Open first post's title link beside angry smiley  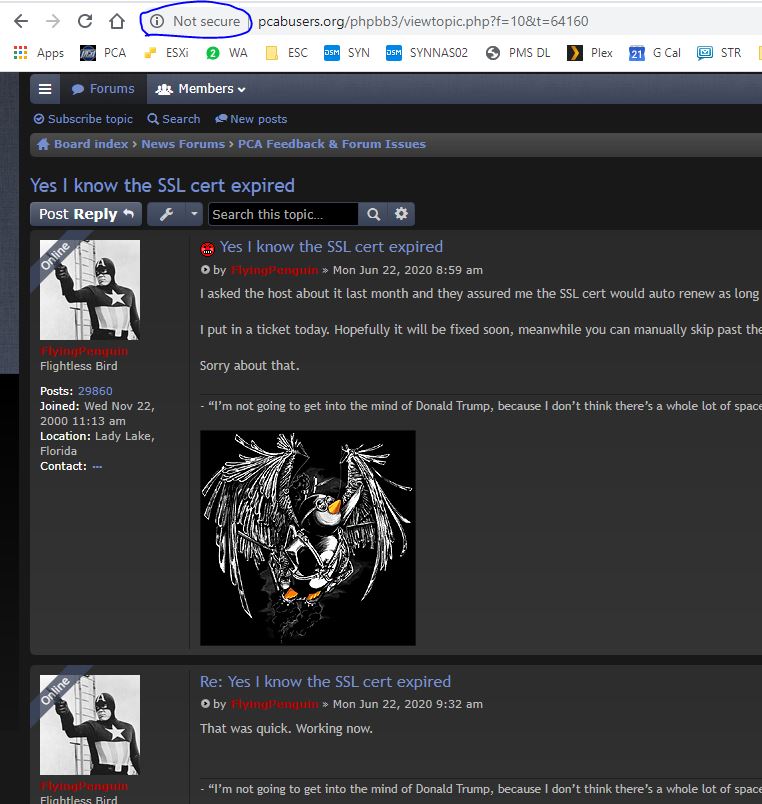[331, 247]
